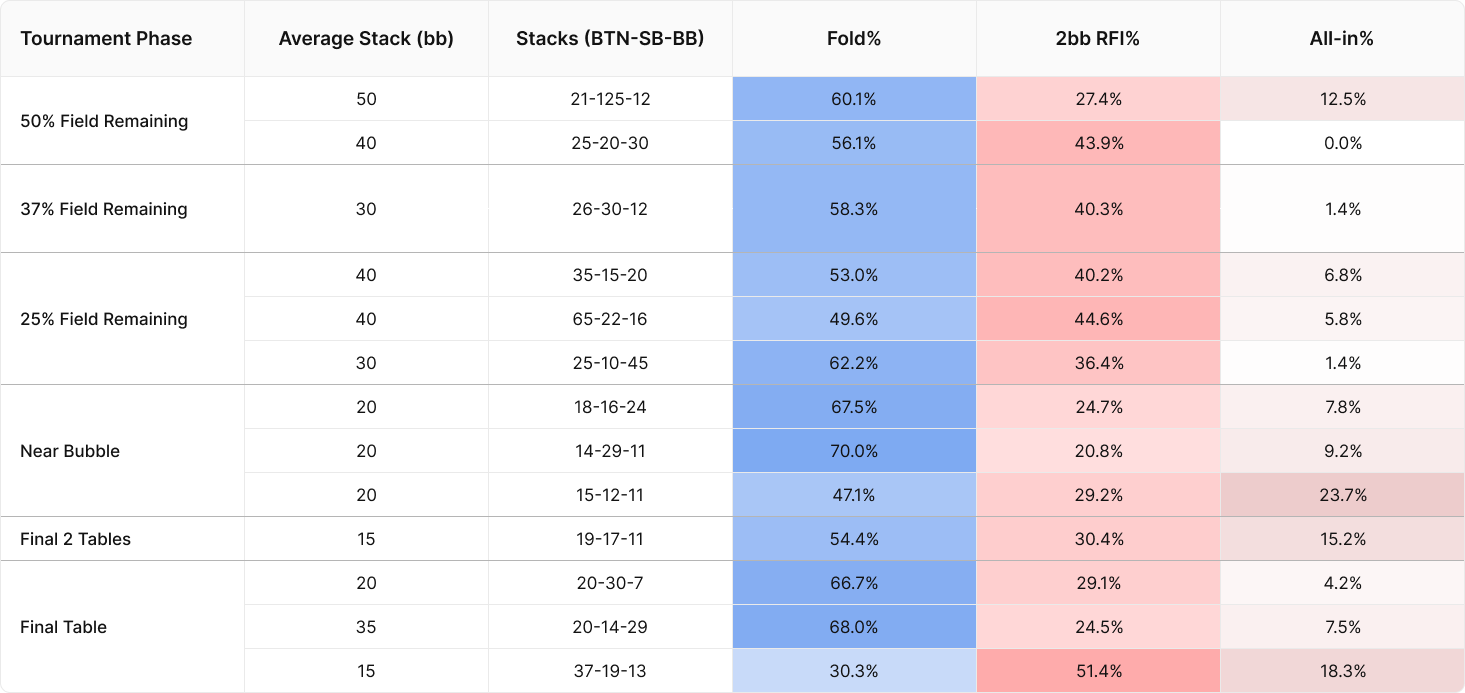Viewport: 1465px width, 693px height.
Task: Click the Near Bubble phase label
Action: (x=70, y=451)
